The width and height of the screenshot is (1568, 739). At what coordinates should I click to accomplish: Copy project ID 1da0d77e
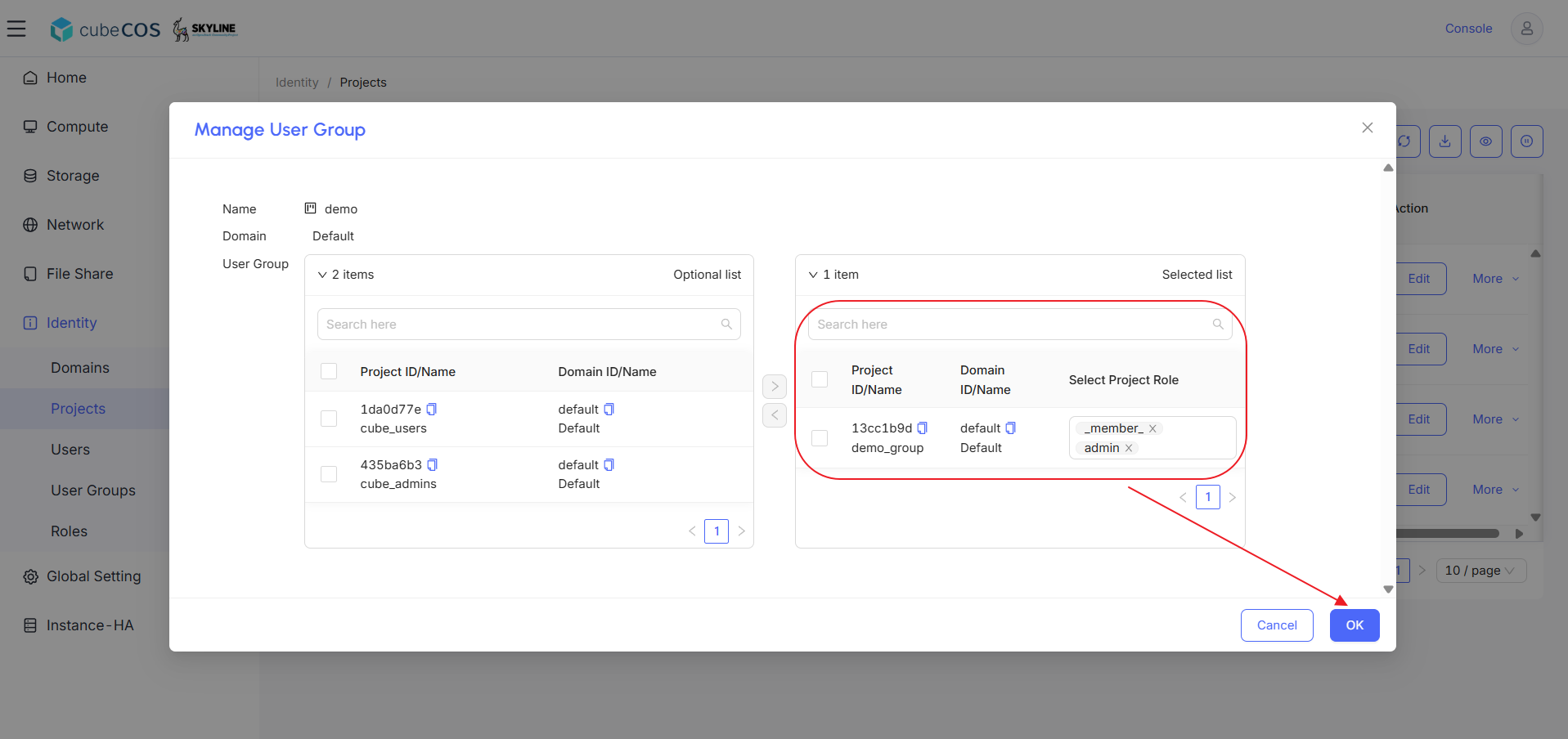pos(432,410)
